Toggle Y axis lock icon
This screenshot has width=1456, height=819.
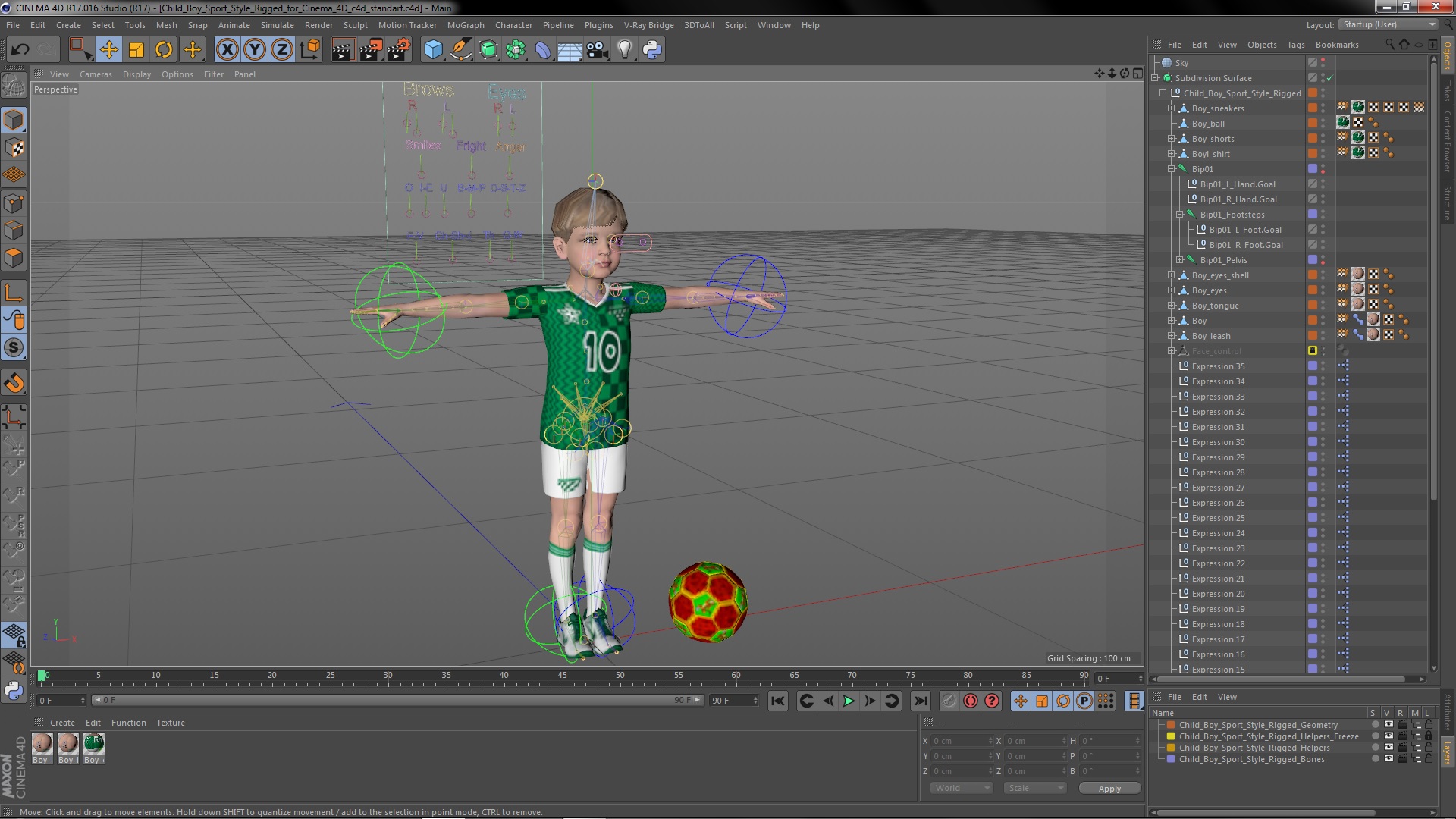pos(255,50)
